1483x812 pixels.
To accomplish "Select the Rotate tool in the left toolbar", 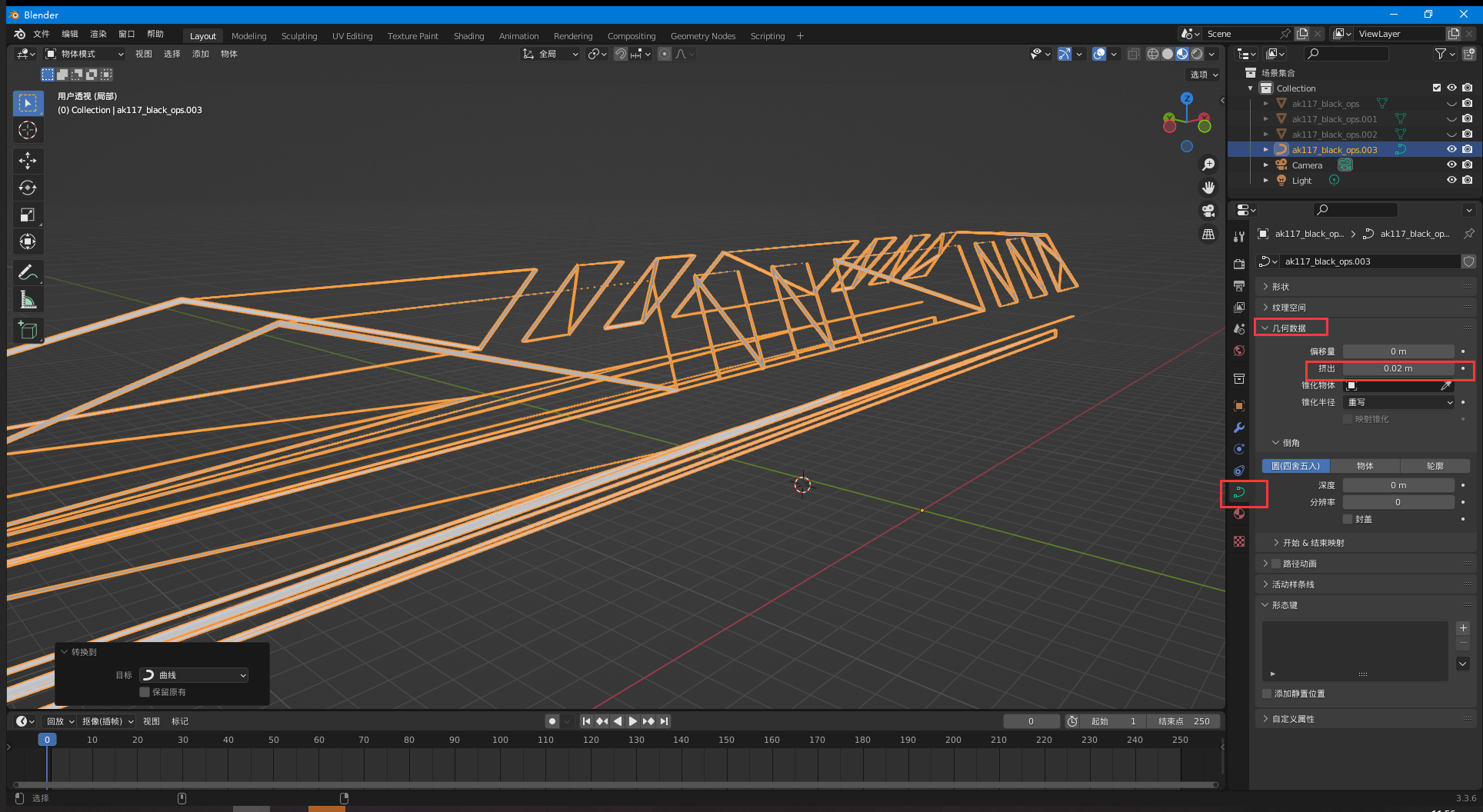I will pyautogui.click(x=28, y=188).
